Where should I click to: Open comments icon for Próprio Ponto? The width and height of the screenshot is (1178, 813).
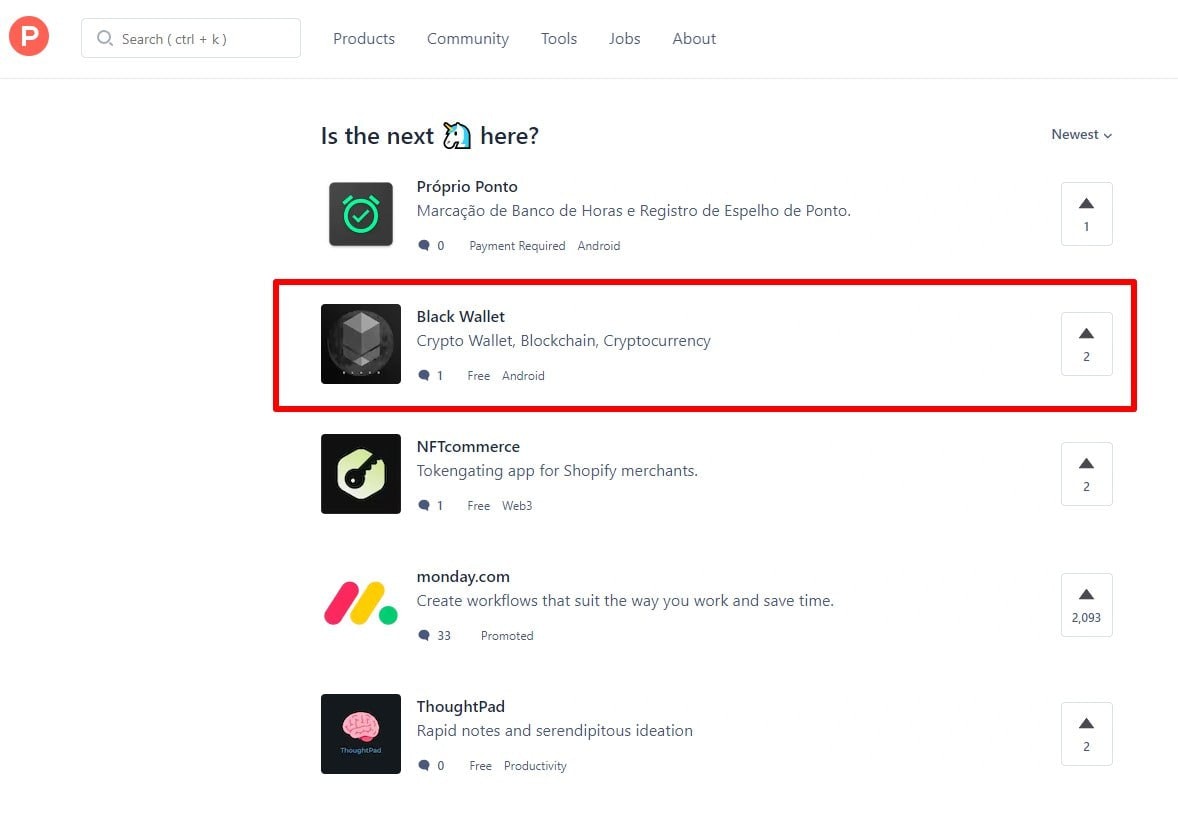click(424, 246)
